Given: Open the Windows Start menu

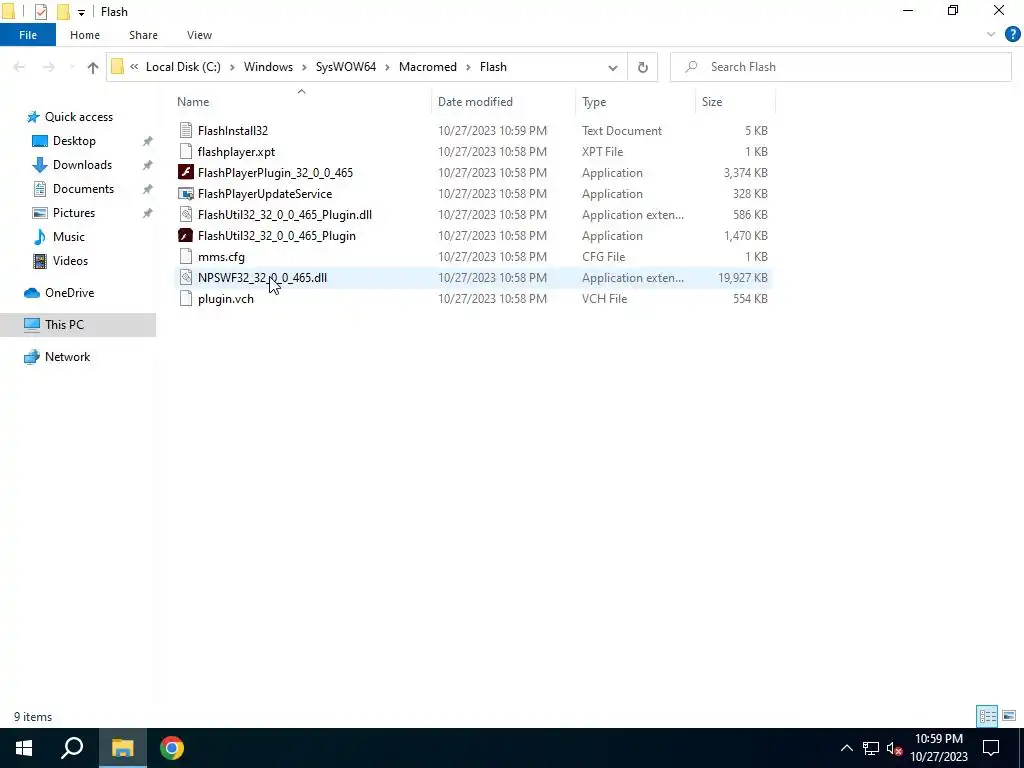Looking at the screenshot, I should (24, 748).
